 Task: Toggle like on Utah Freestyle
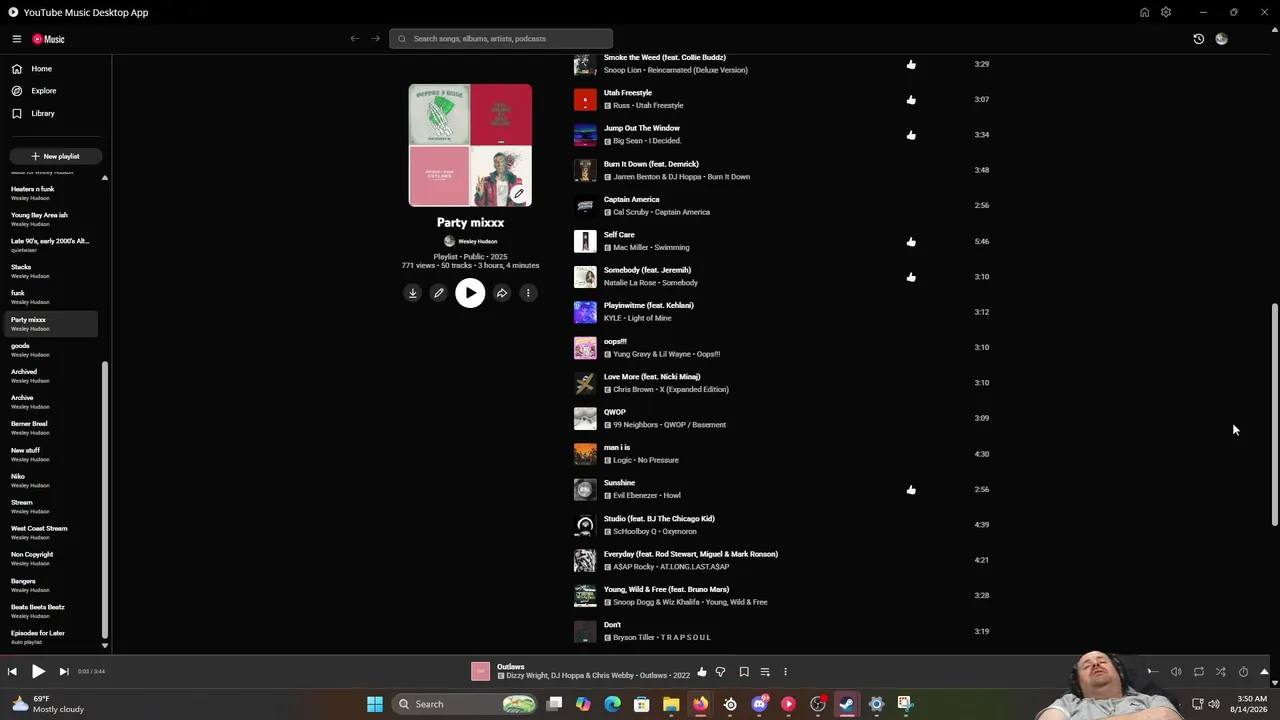click(911, 100)
